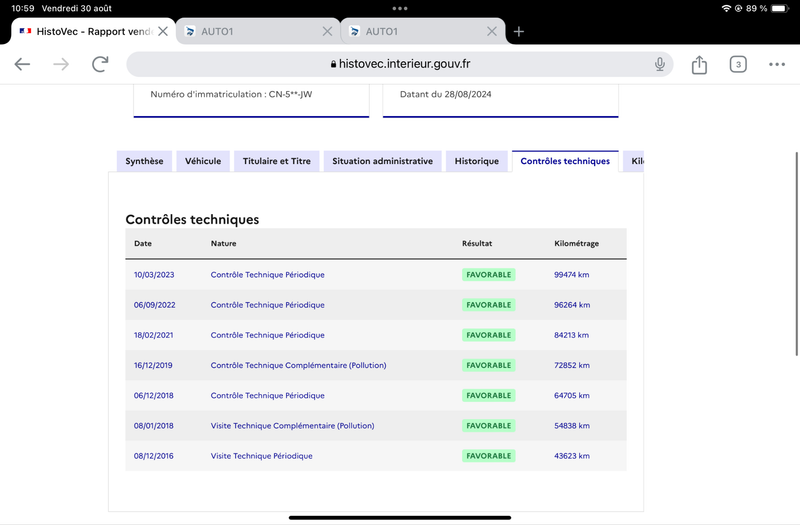Click the Nature column header
The height and width of the screenshot is (525, 800).
[223, 243]
